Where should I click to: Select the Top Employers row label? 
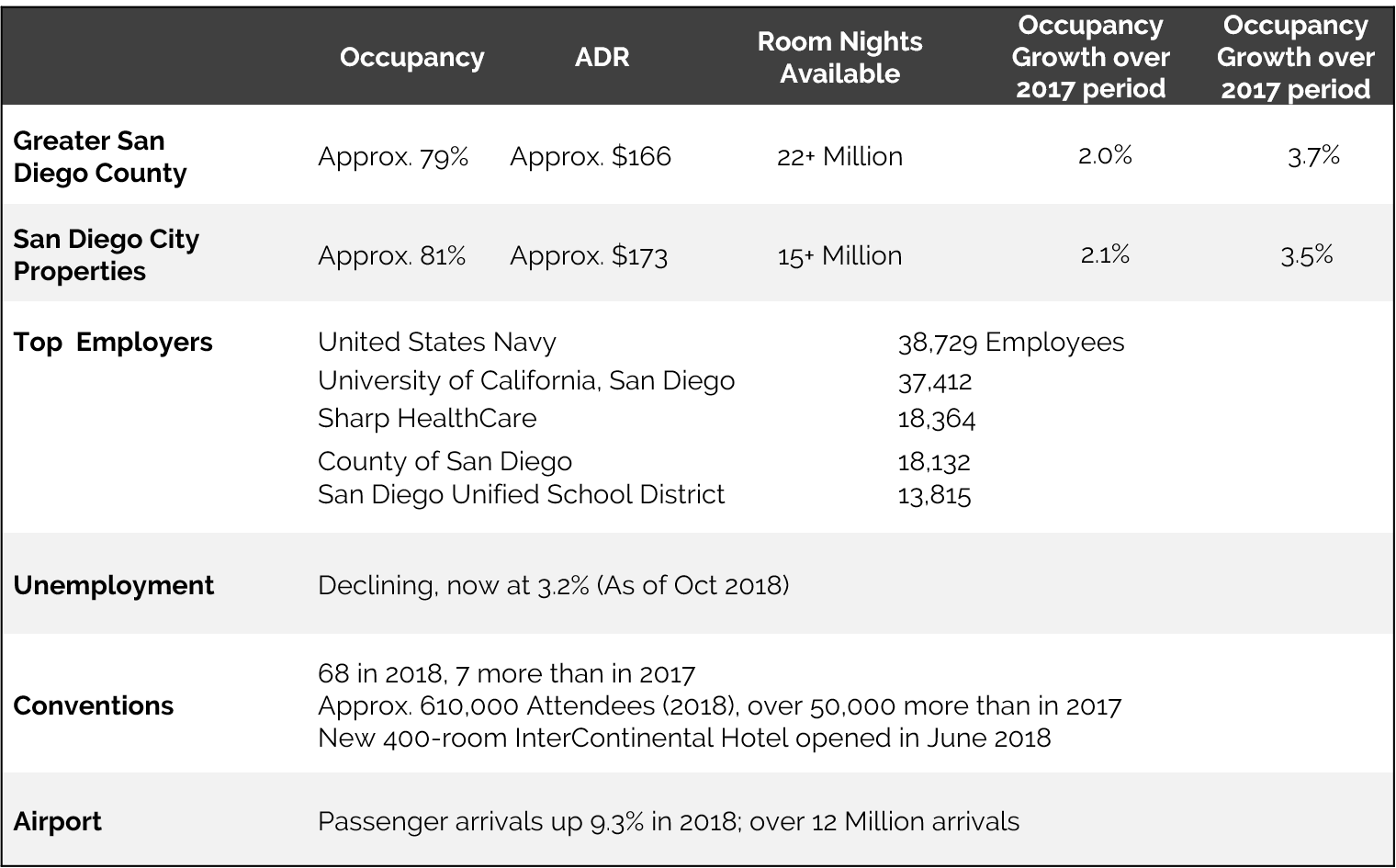click(113, 343)
